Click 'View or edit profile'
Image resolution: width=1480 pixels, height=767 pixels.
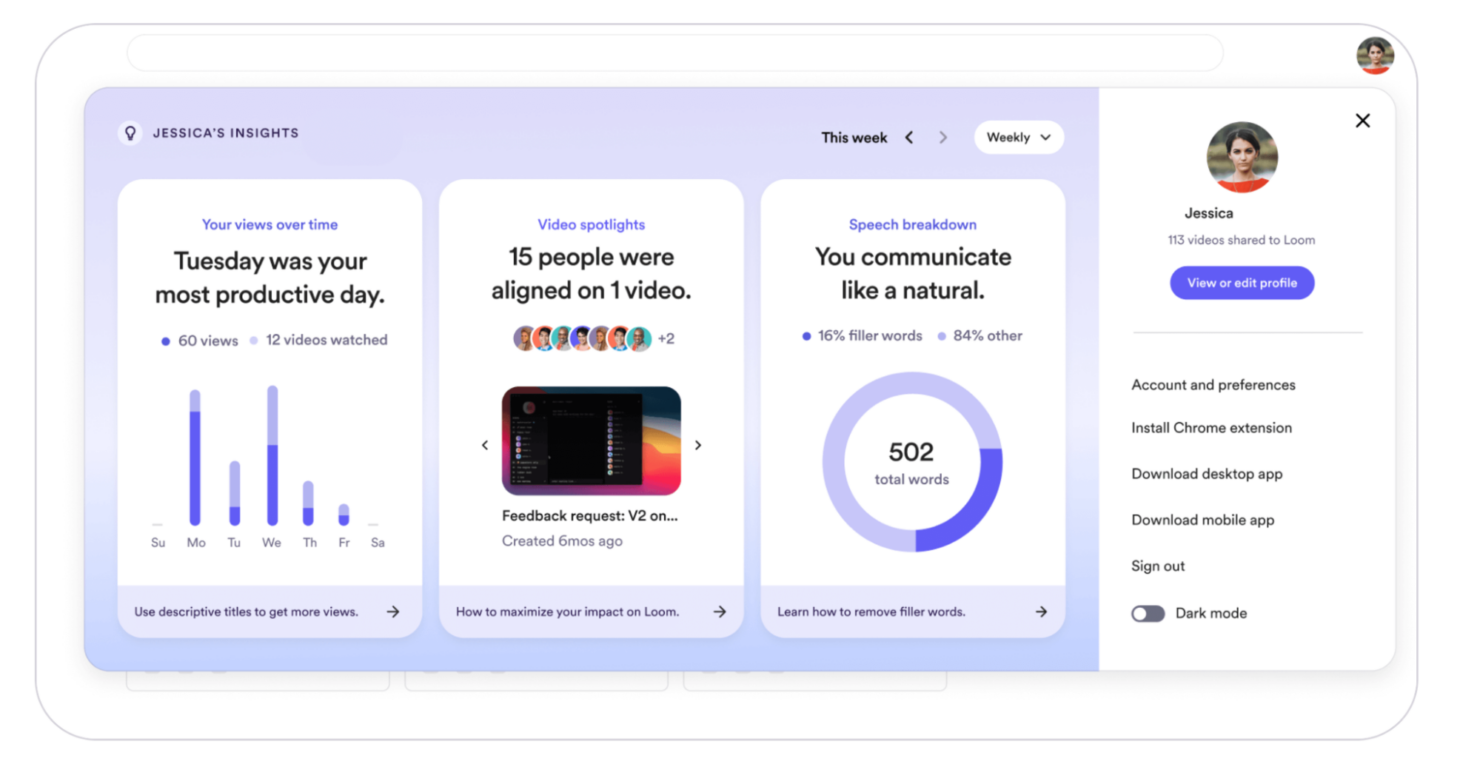1242,283
